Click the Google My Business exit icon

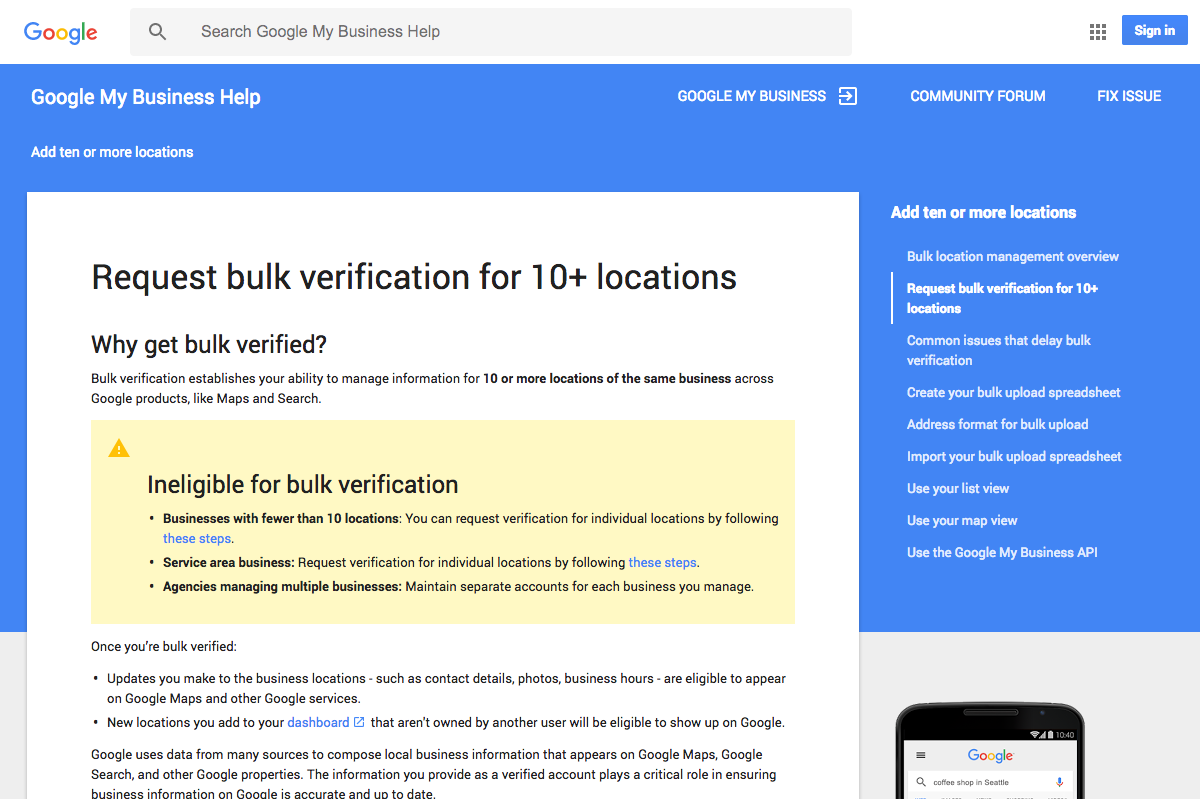tap(848, 96)
